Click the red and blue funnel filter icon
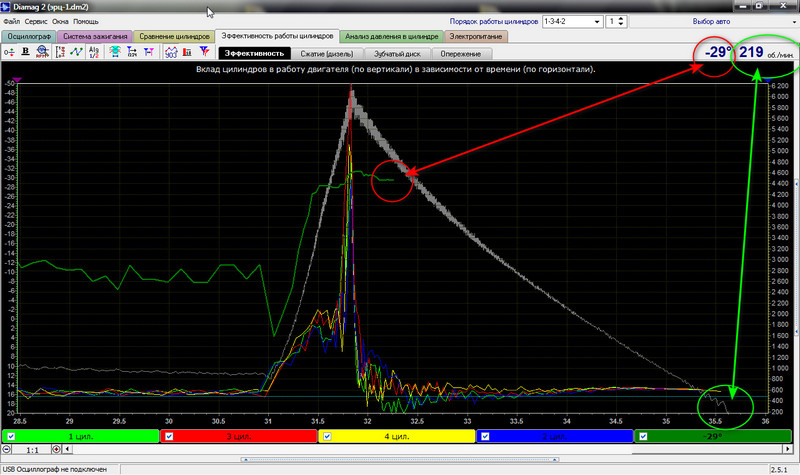 (x=204, y=52)
